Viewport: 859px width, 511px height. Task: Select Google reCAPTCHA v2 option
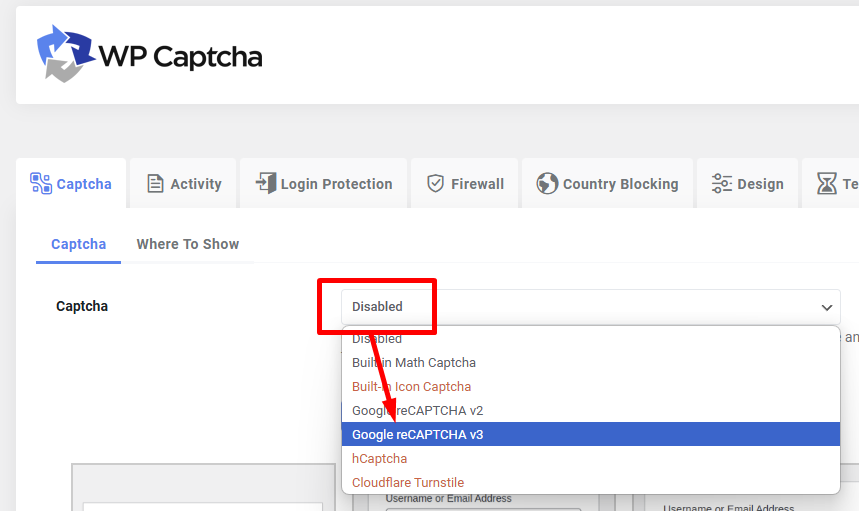pyautogui.click(x=417, y=410)
